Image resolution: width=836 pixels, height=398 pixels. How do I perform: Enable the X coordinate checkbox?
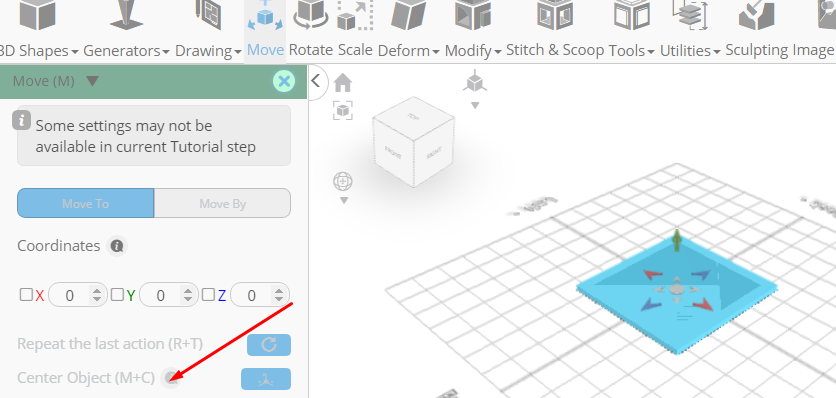[26, 294]
